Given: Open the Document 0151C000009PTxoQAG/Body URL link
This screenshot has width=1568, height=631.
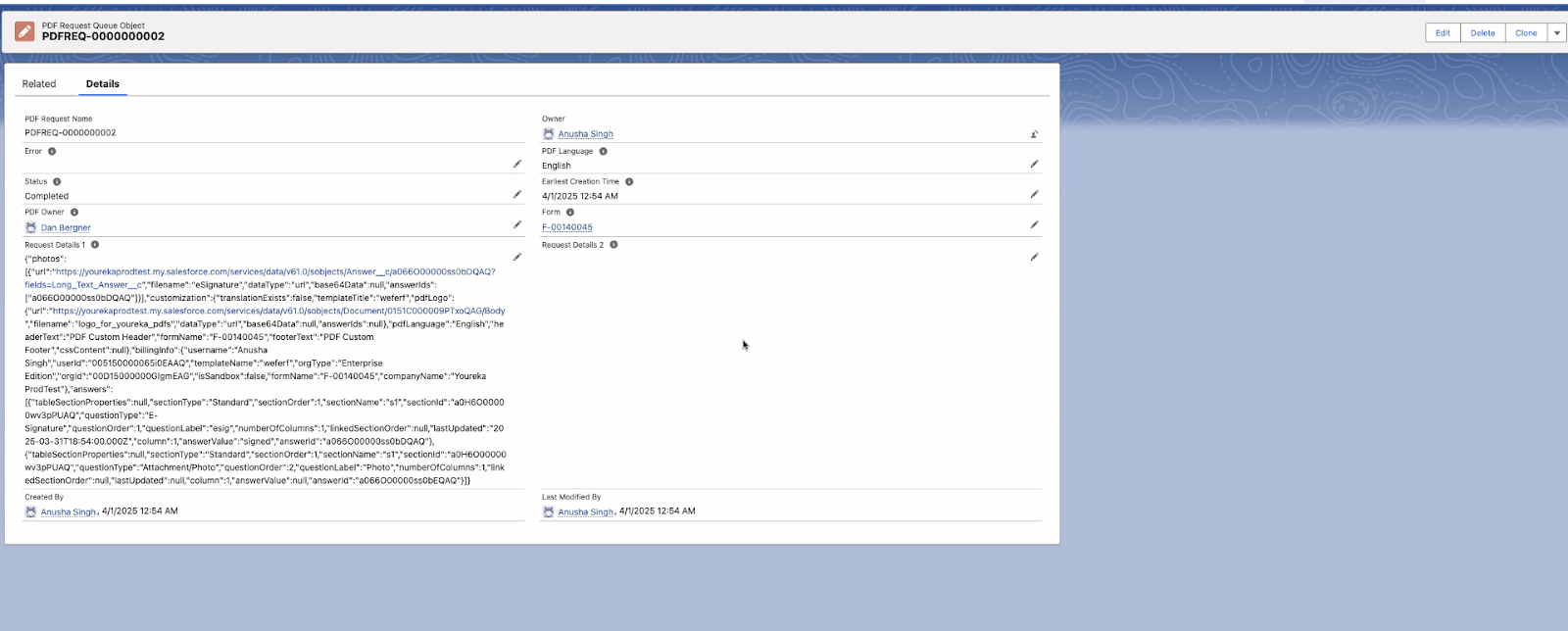Looking at the screenshot, I should (x=278, y=311).
